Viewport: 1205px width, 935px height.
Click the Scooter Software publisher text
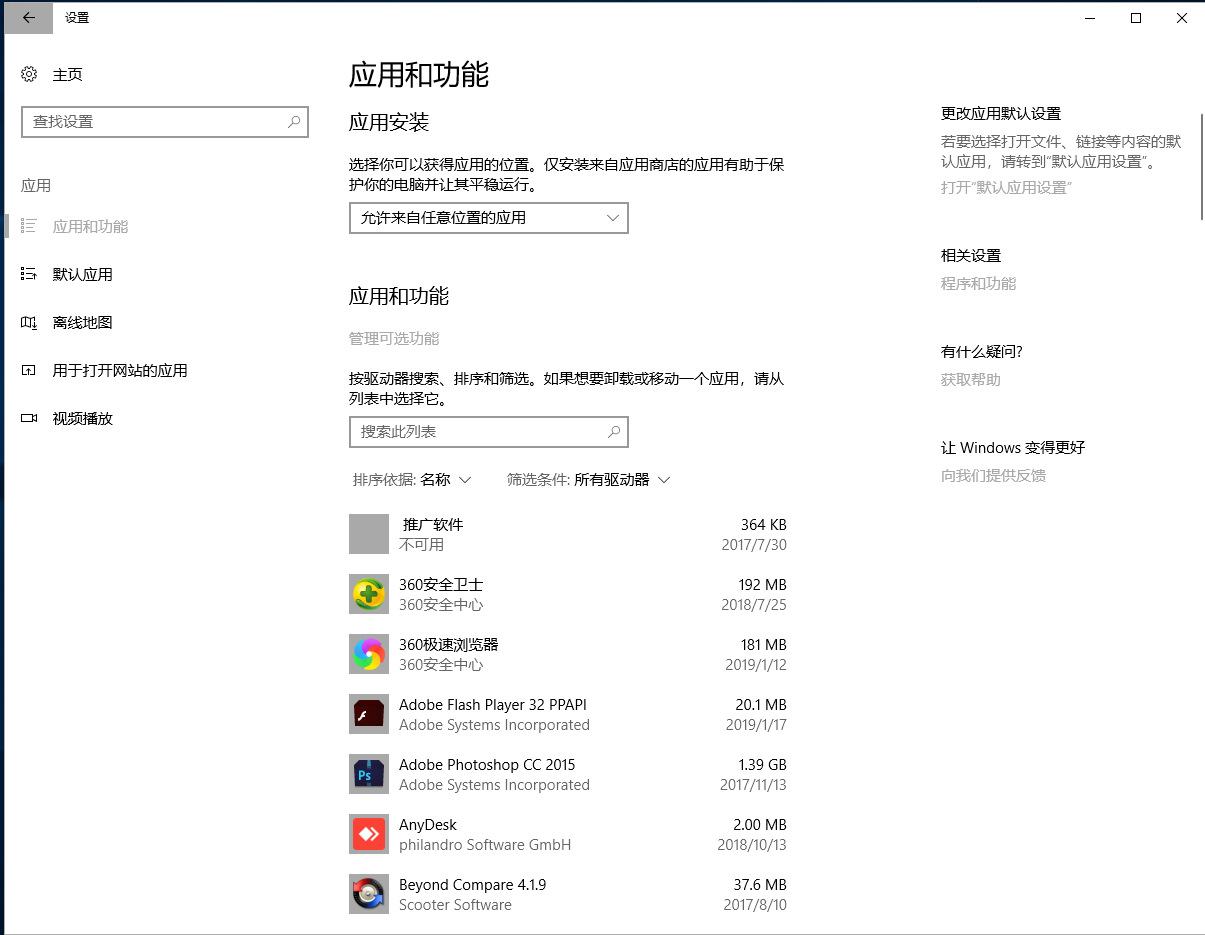tap(455, 904)
